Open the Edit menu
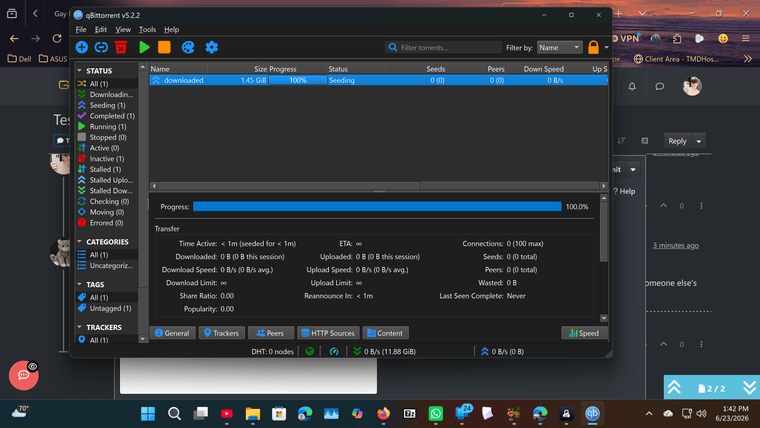This screenshot has width=760, height=428. pyautogui.click(x=100, y=30)
